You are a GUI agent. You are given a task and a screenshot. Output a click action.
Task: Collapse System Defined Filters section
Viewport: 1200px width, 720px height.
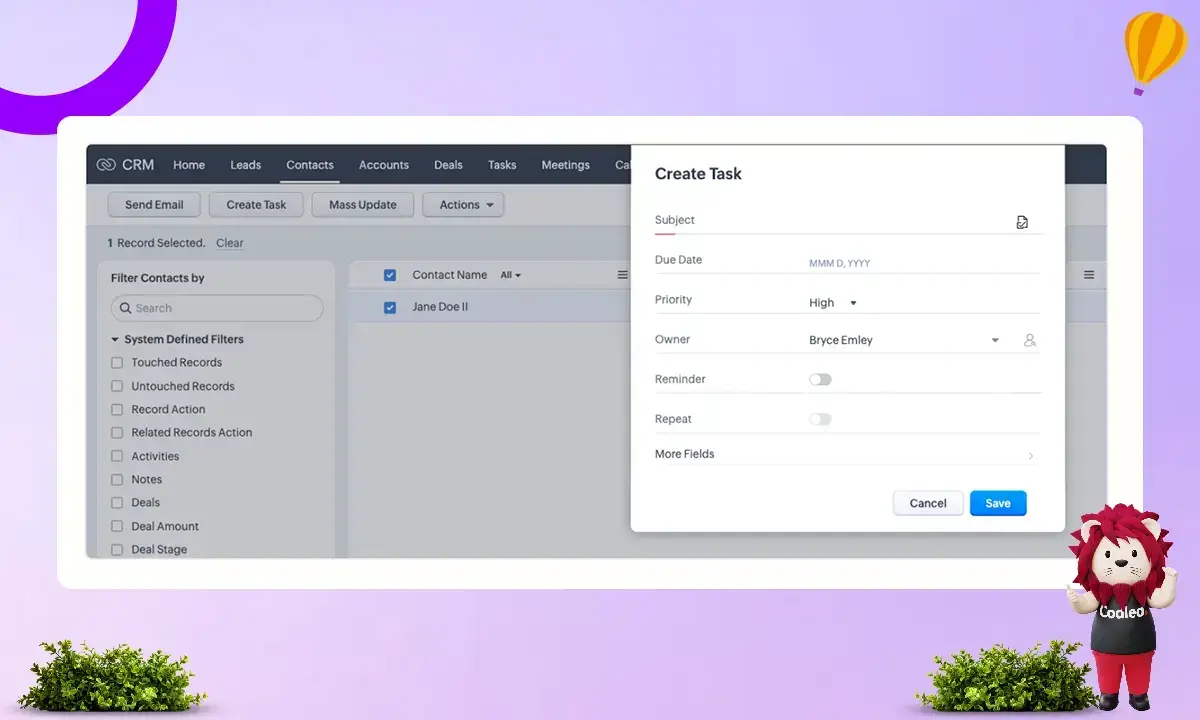(115, 340)
